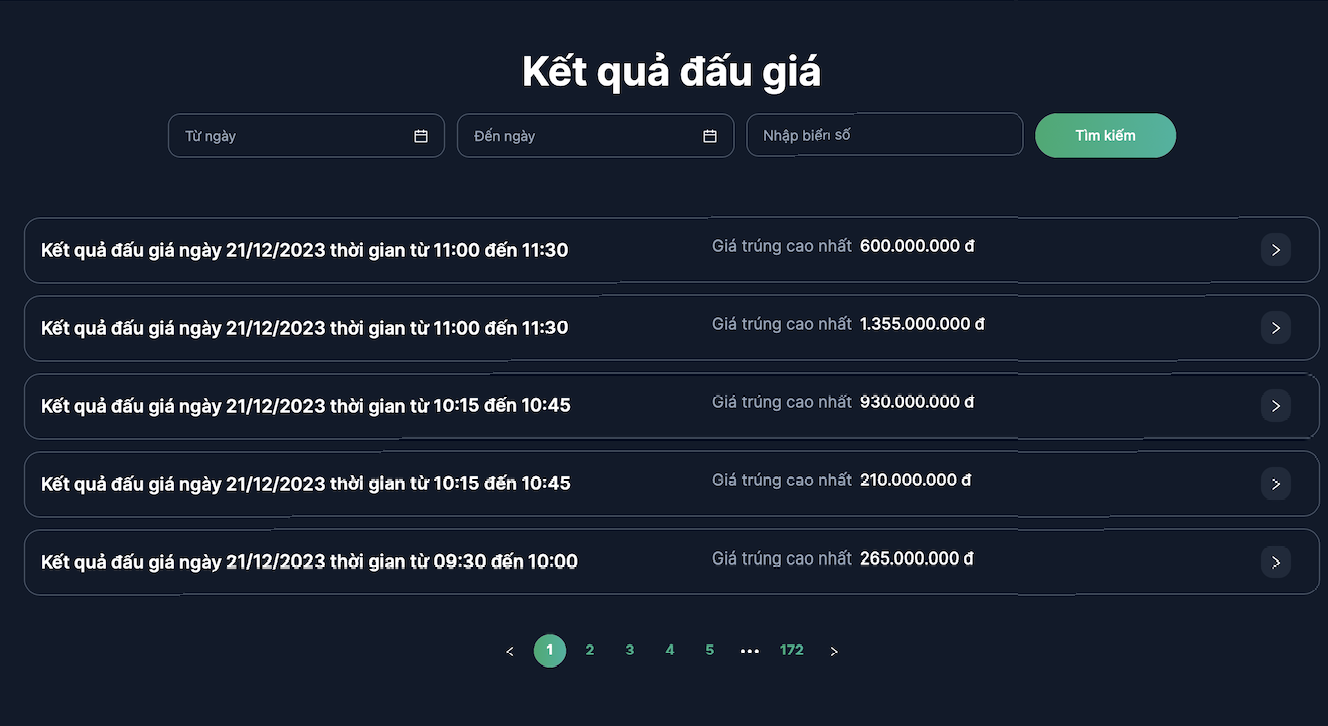Expand the 1.355.000.000 đ auction result arrow
This screenshot has height=726, width=1328.
coord(1276,328)
